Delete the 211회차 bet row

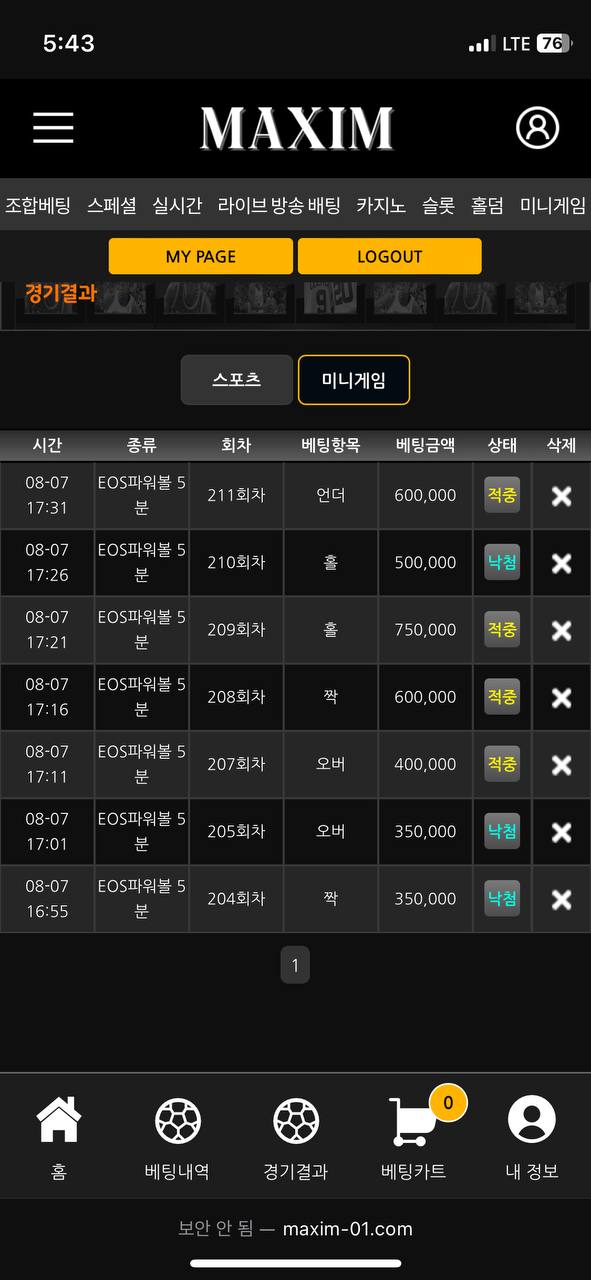point(562,496)
